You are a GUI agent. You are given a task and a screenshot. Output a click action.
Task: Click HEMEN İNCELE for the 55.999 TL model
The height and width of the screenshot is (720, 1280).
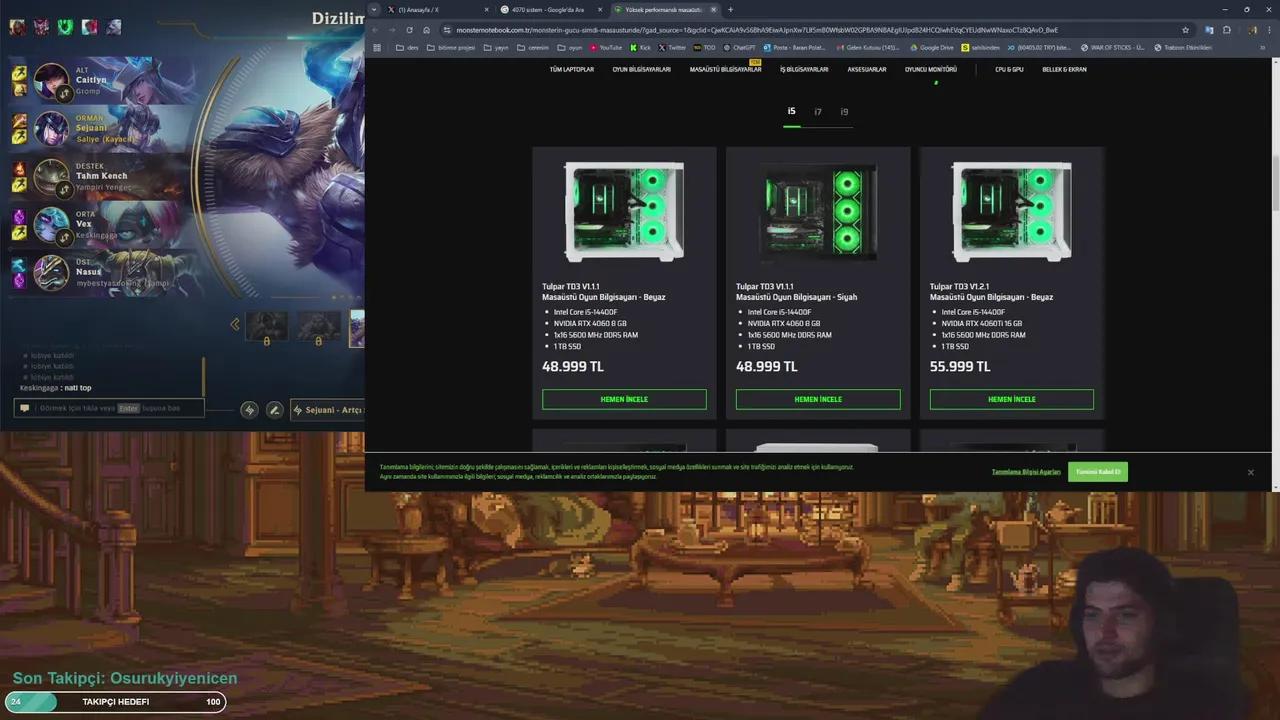[1012, 399]
